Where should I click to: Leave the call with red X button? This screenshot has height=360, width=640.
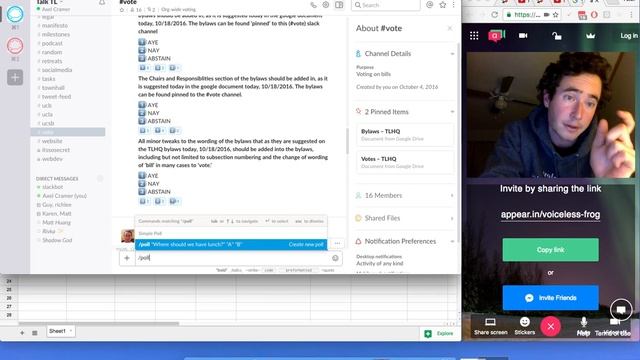click(551, 327)
